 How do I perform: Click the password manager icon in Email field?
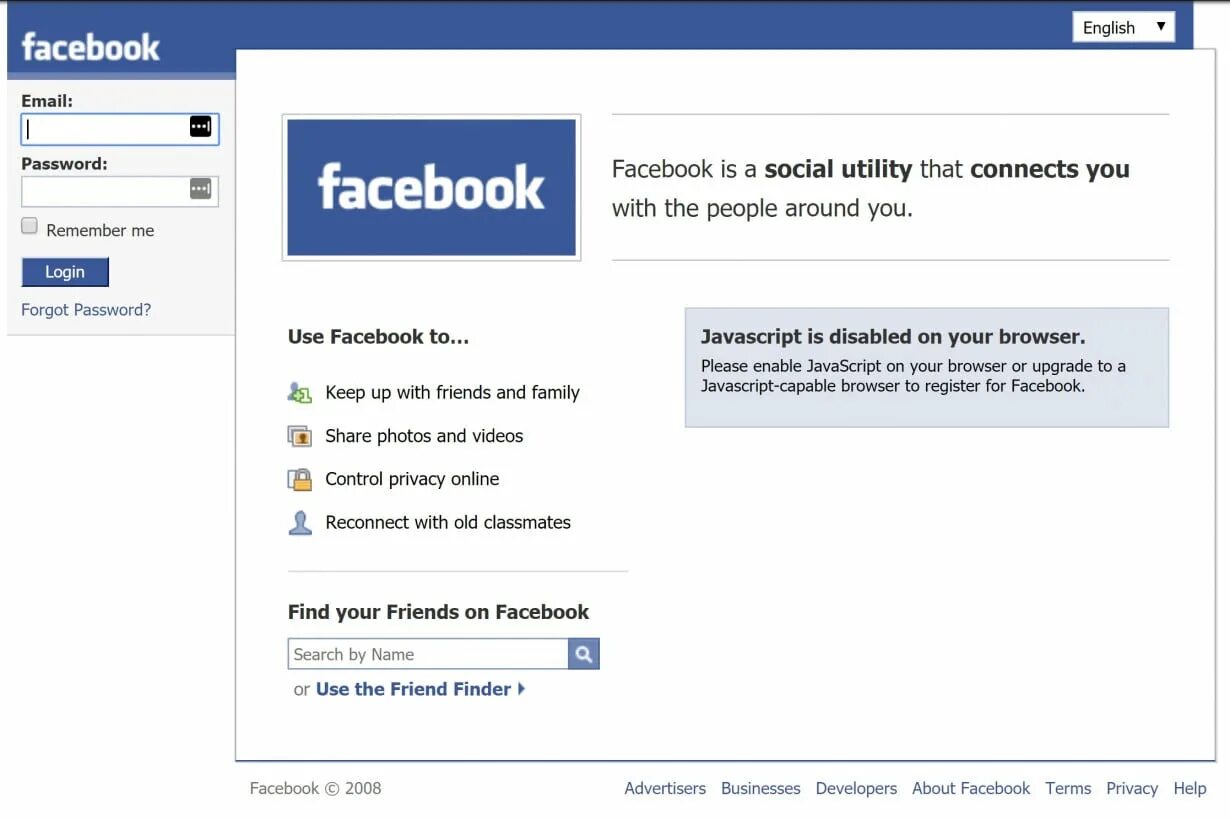201,126
